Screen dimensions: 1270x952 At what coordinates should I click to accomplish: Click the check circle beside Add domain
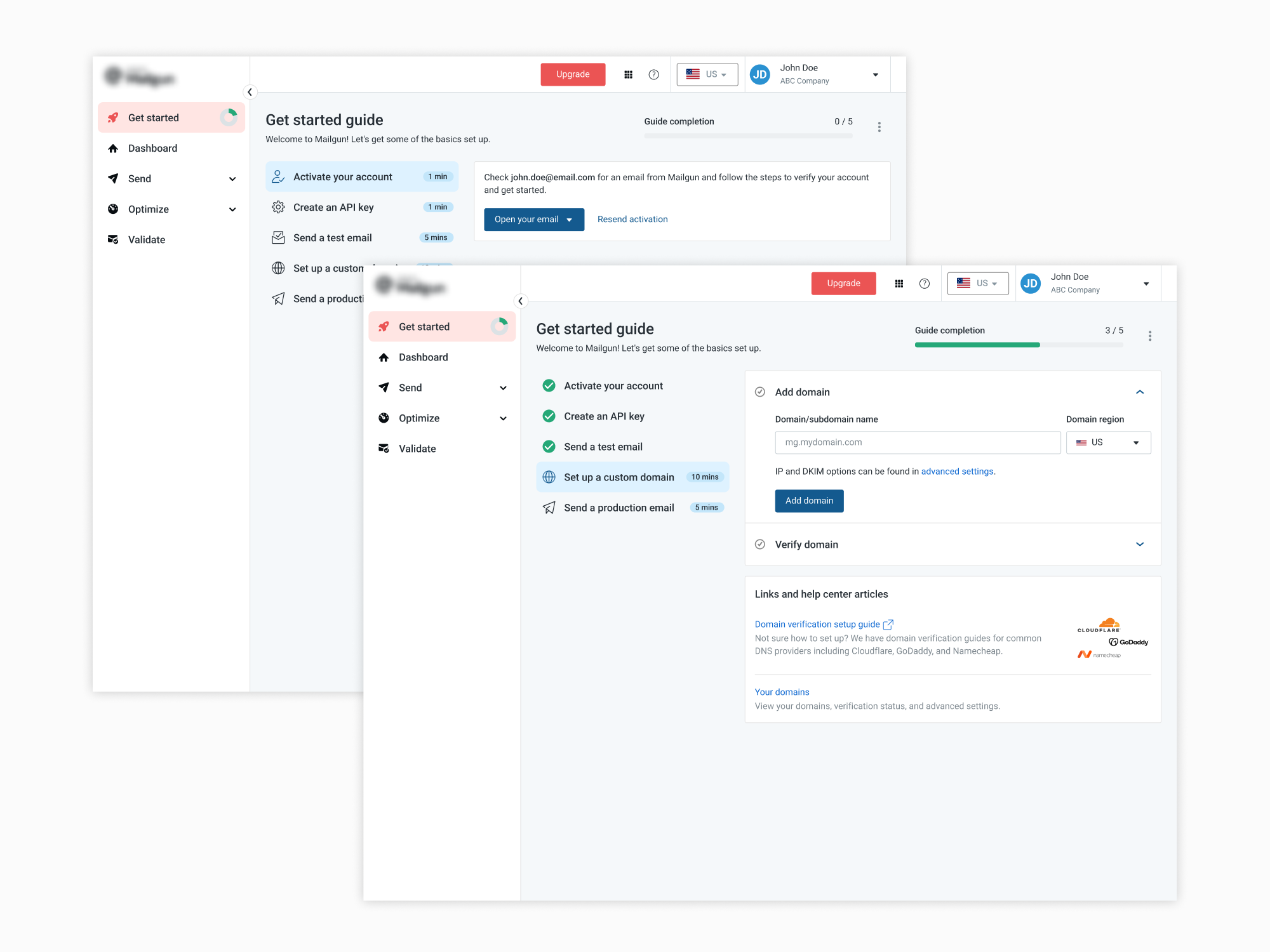click(x=759, y=392)
